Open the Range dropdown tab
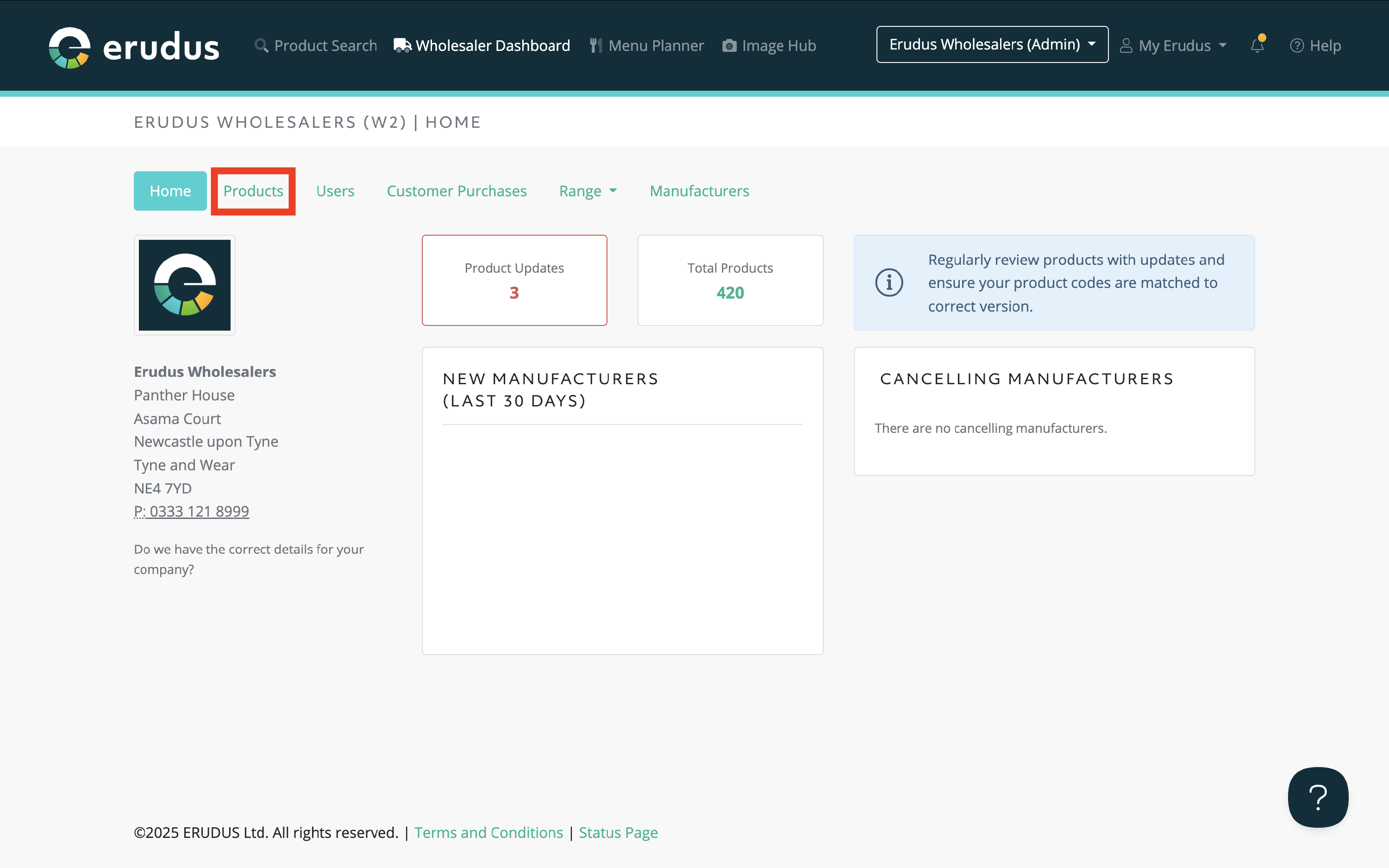Viewport: 1389px width, 868px height. (587, 191)
